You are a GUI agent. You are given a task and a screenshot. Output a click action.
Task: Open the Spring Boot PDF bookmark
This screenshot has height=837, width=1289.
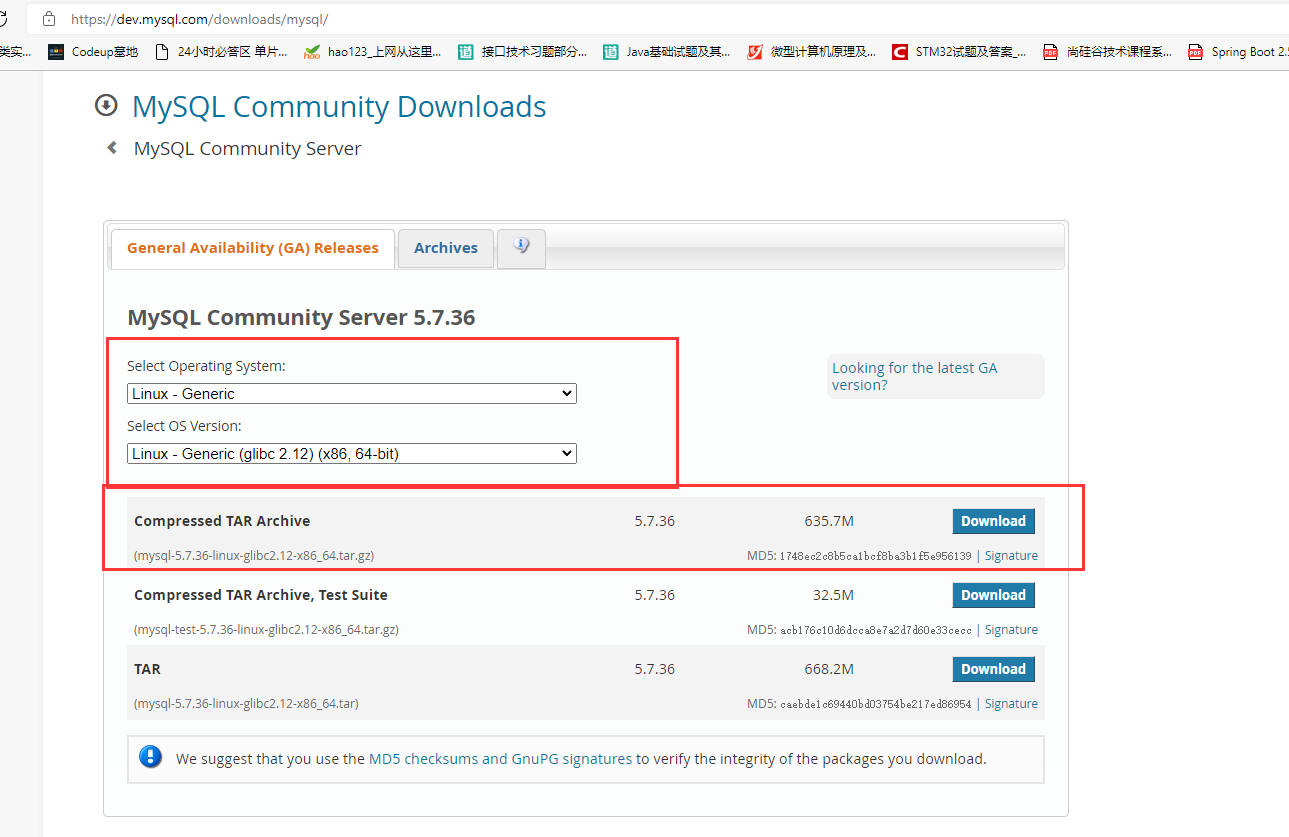click(1238, 52)
